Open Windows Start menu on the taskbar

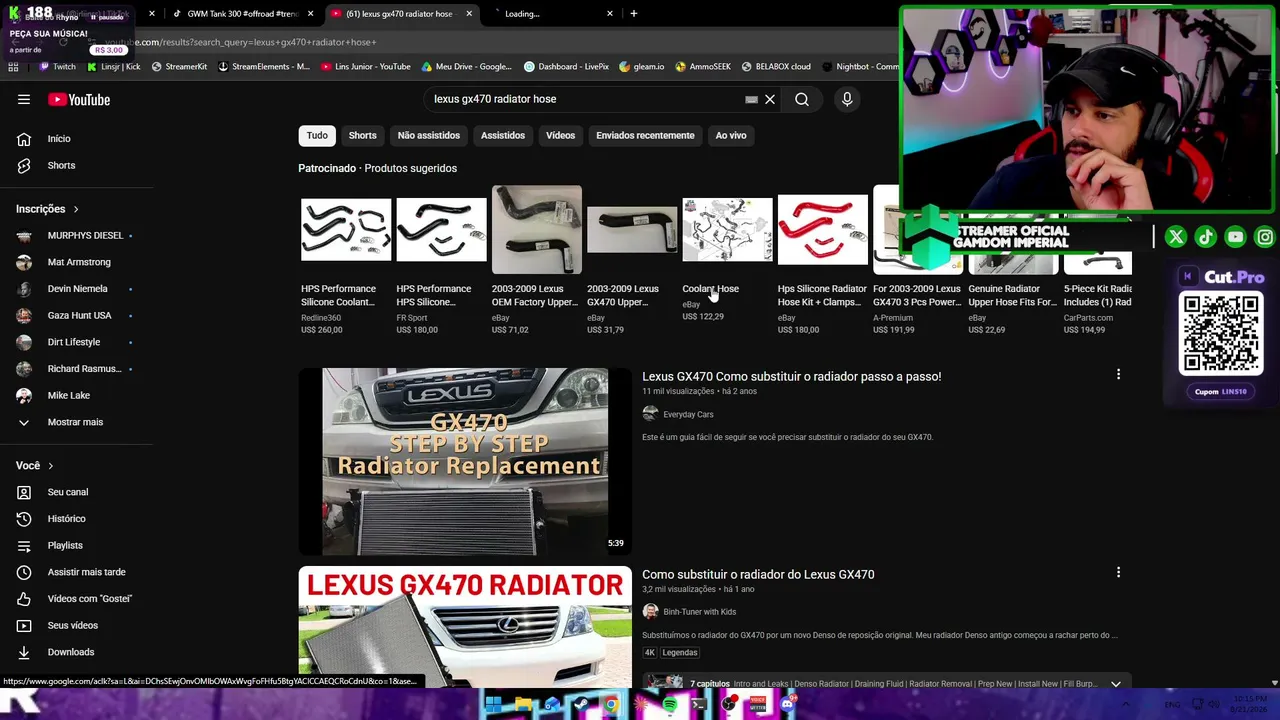[x=493, y=704]
